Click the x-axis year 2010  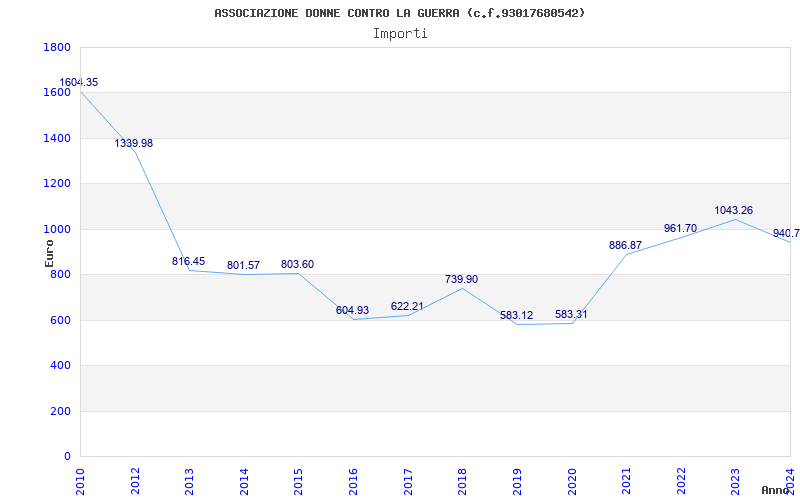coord(80,481)
